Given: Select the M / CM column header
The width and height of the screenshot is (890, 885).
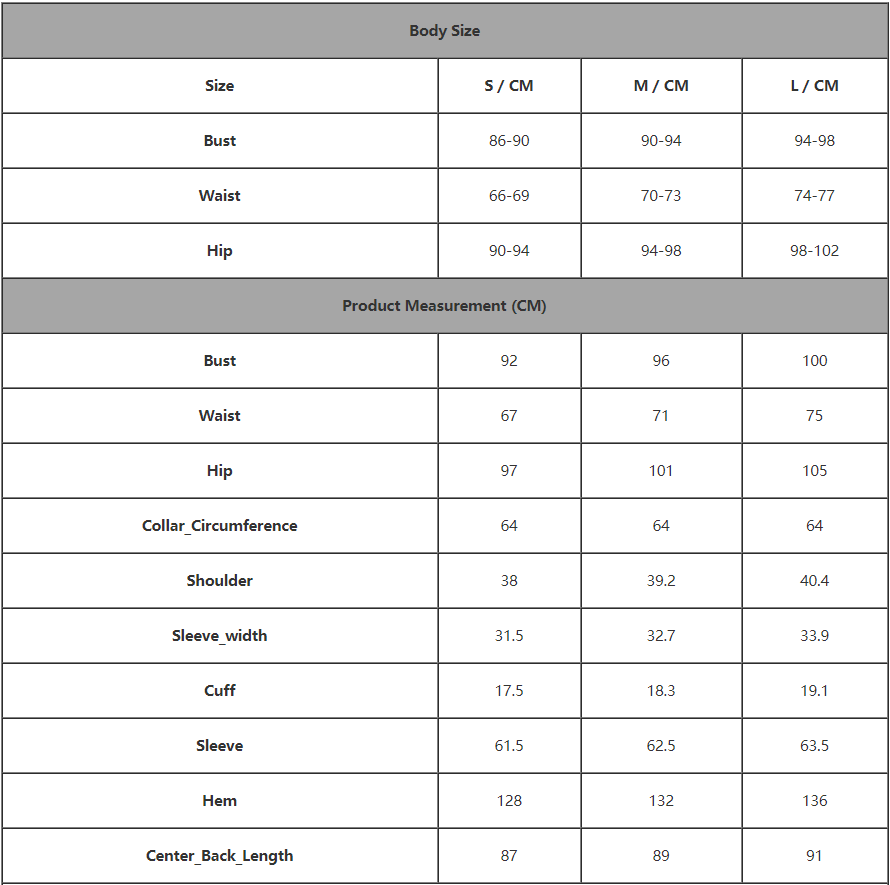Looking at the screenshot, I should (x=661, y=86).
